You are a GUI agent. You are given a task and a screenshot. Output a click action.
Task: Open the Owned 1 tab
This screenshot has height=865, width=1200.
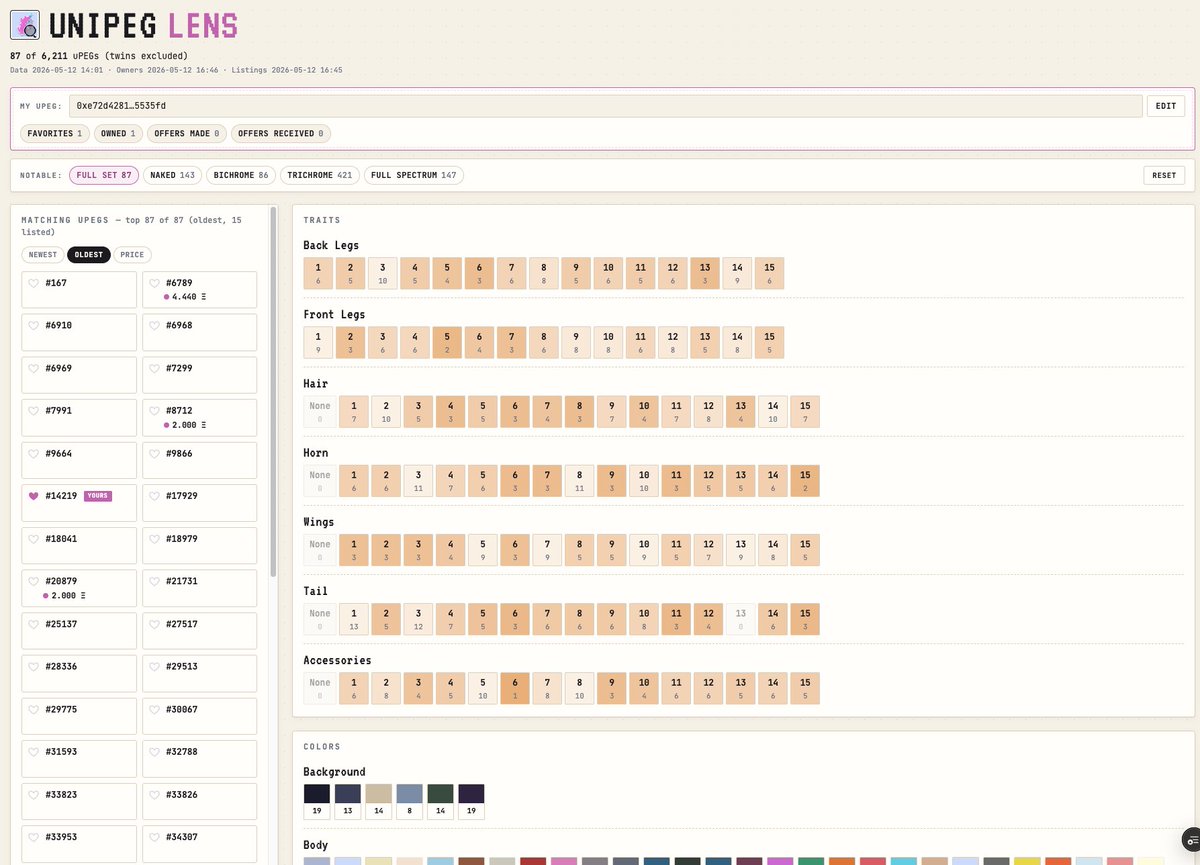(119, 133)
